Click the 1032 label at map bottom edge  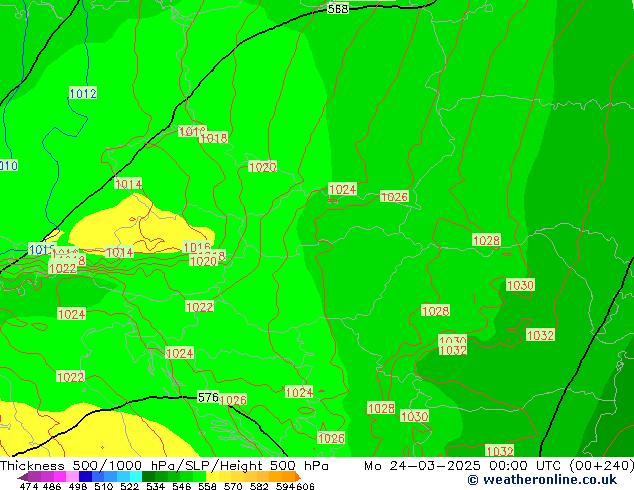point(500,451)
